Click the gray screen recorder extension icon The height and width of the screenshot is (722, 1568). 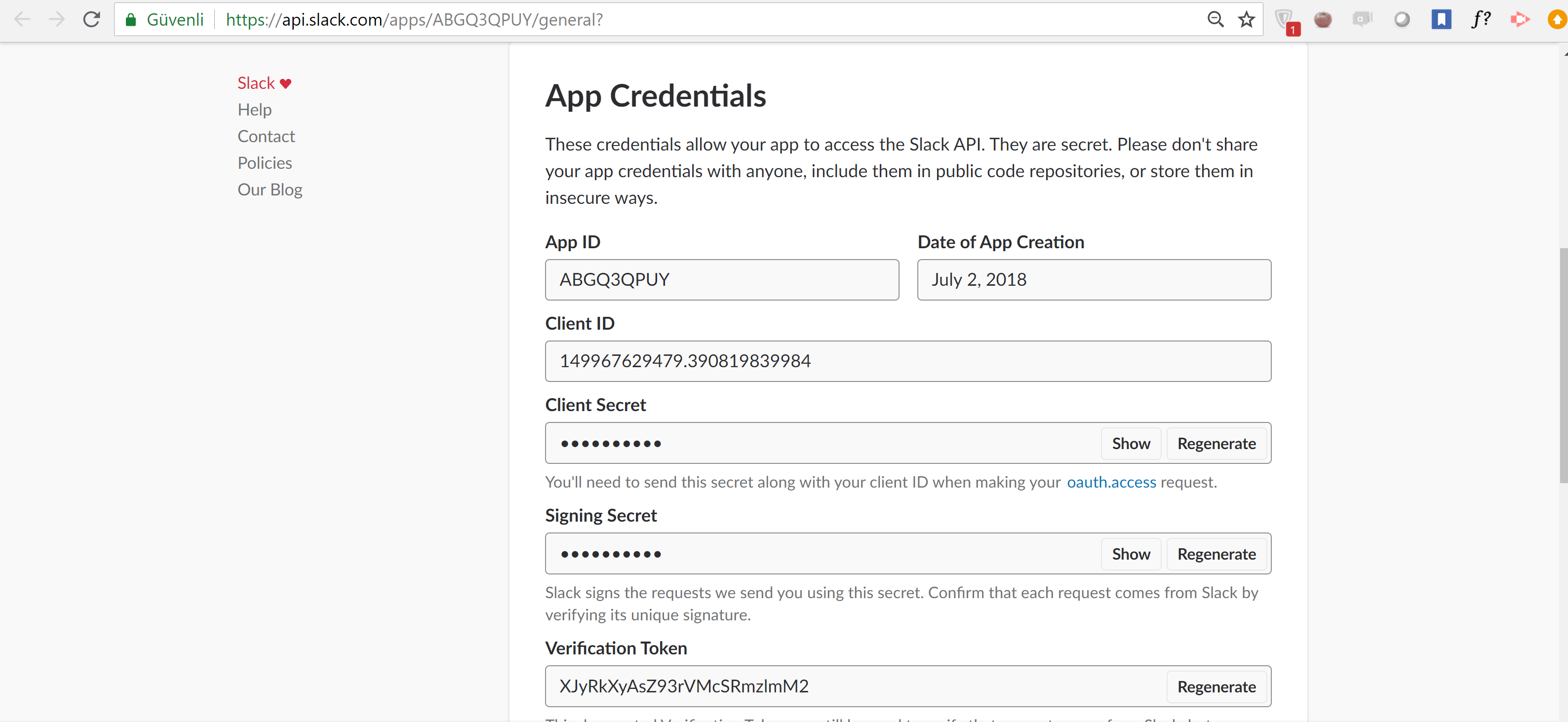[1362, 19]
